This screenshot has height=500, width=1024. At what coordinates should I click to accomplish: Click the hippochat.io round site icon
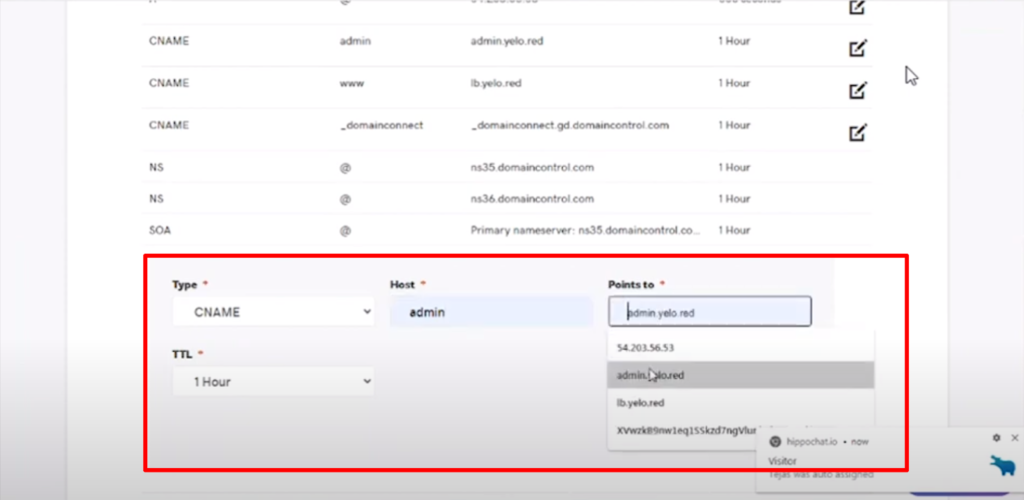point(775,441)
